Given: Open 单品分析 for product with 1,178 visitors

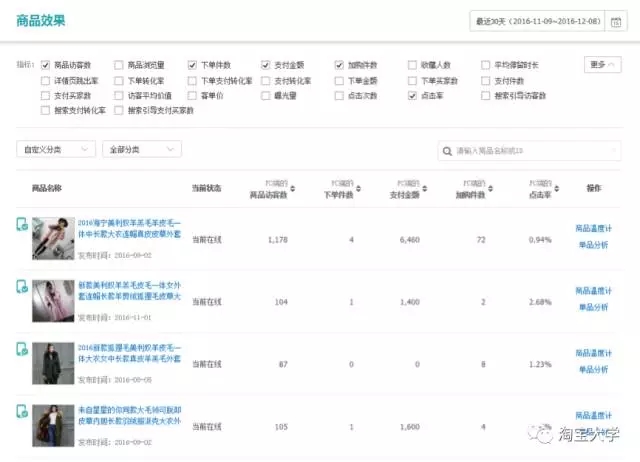Looking at the screenshot, I should (x=593, y=245).
